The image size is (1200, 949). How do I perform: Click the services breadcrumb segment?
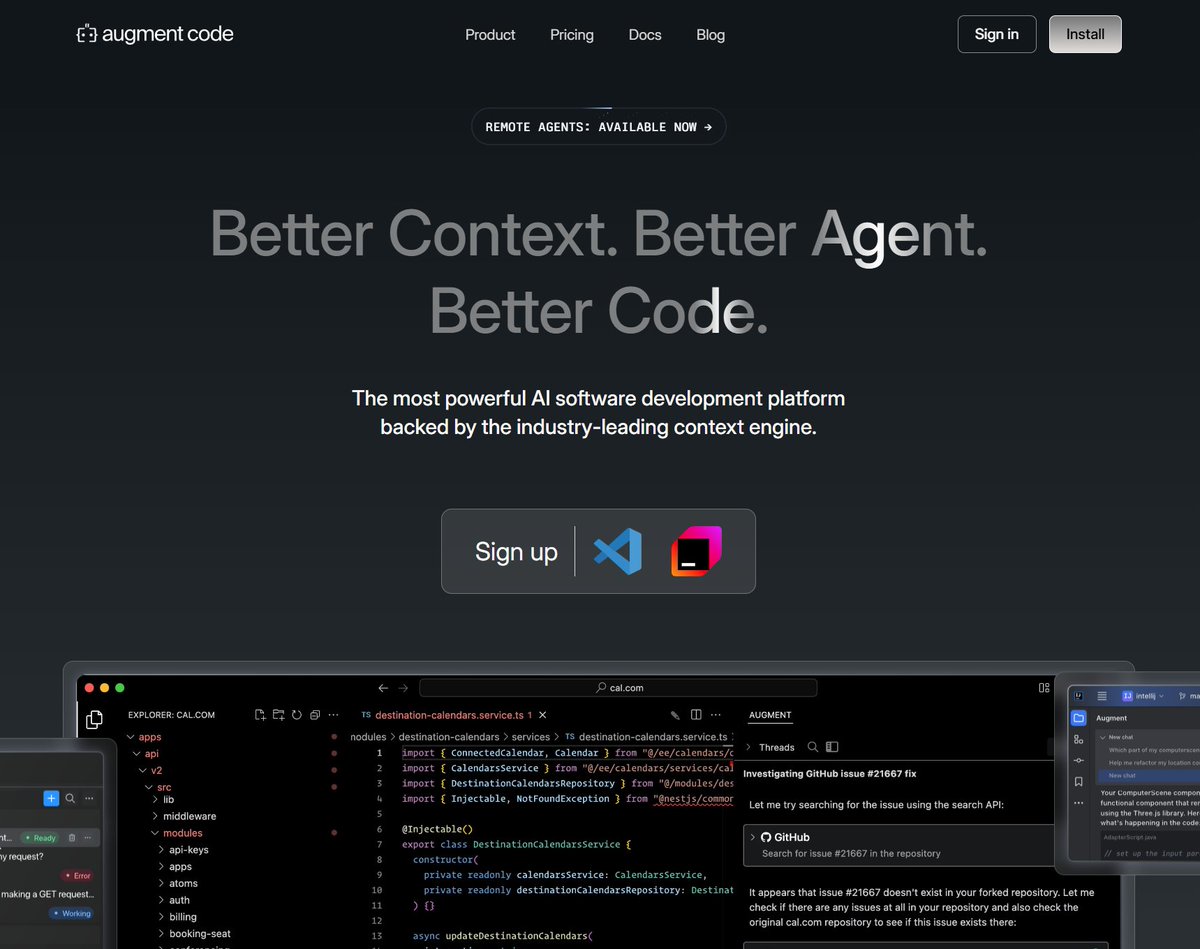531,737
